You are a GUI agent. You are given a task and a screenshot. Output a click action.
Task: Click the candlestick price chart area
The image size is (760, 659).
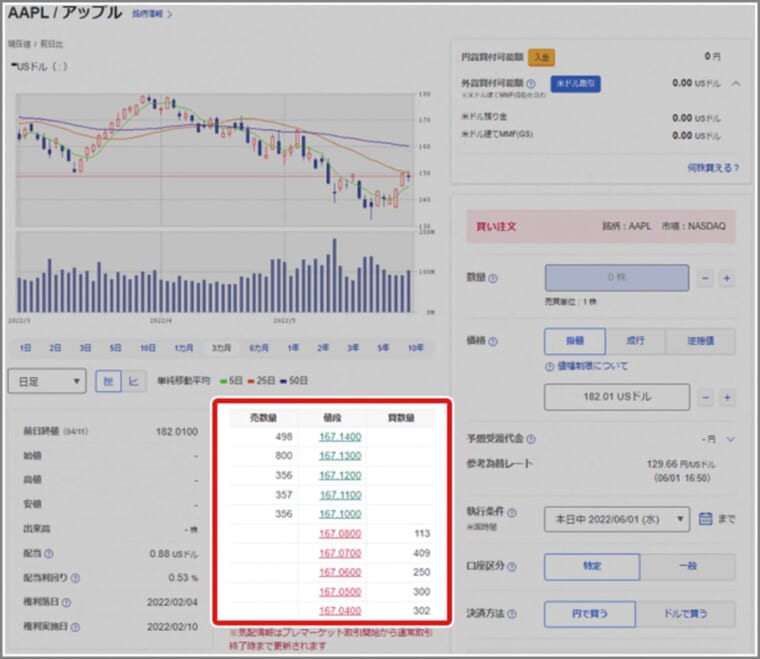[x=215, y=160]
